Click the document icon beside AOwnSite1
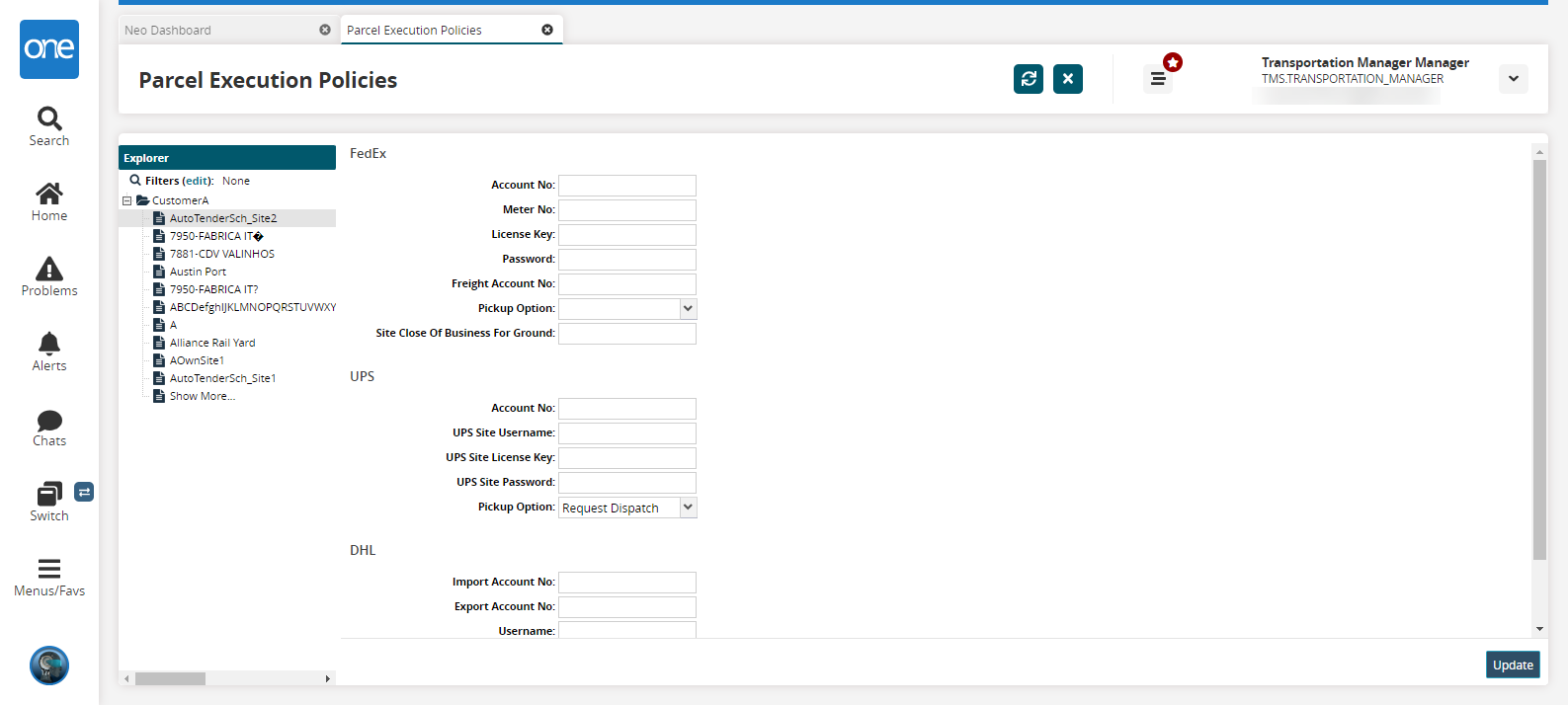1568x705 pixels. [x=159, y=360]
